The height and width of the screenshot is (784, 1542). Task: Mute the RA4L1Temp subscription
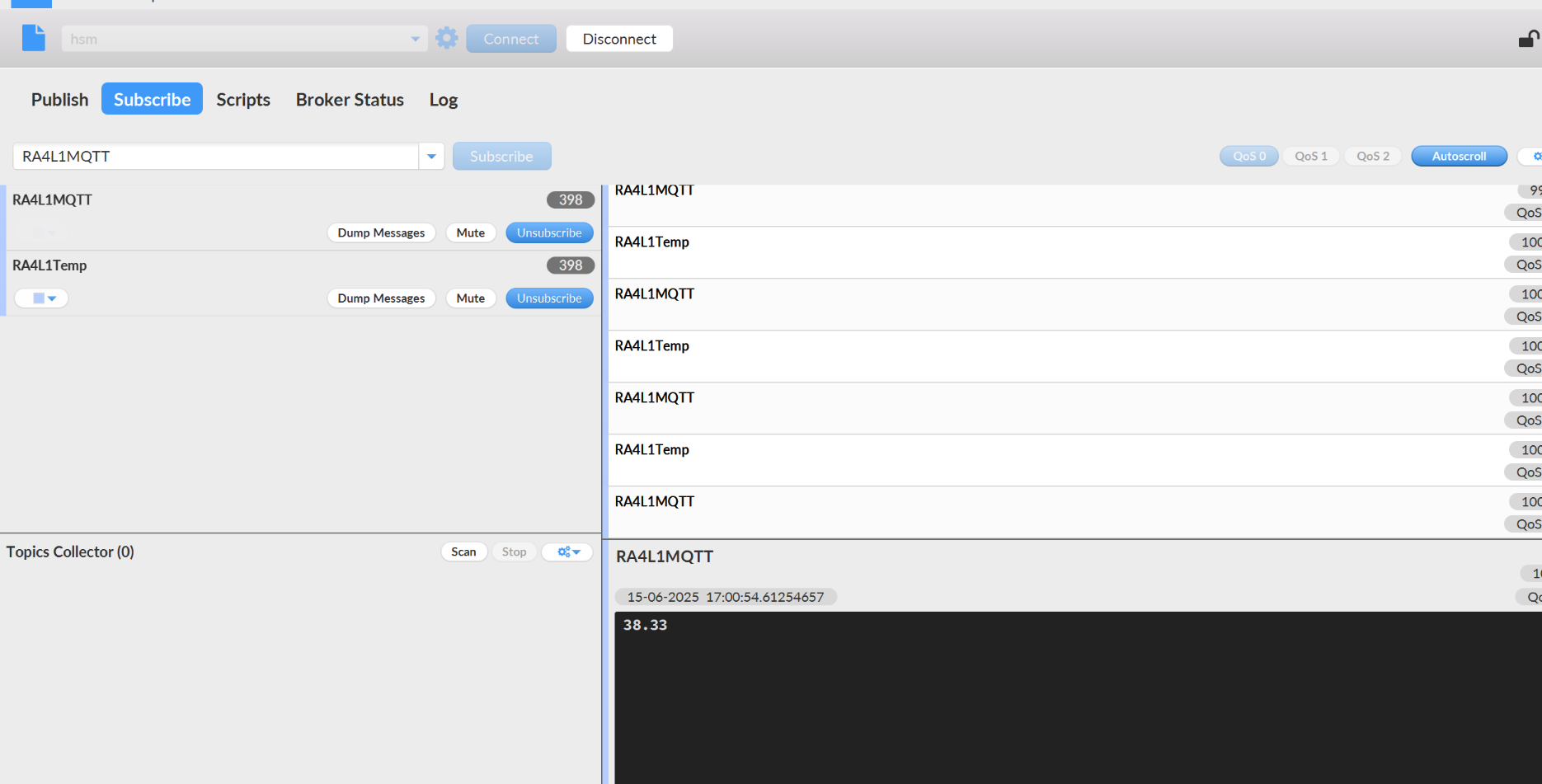point(471,298)
